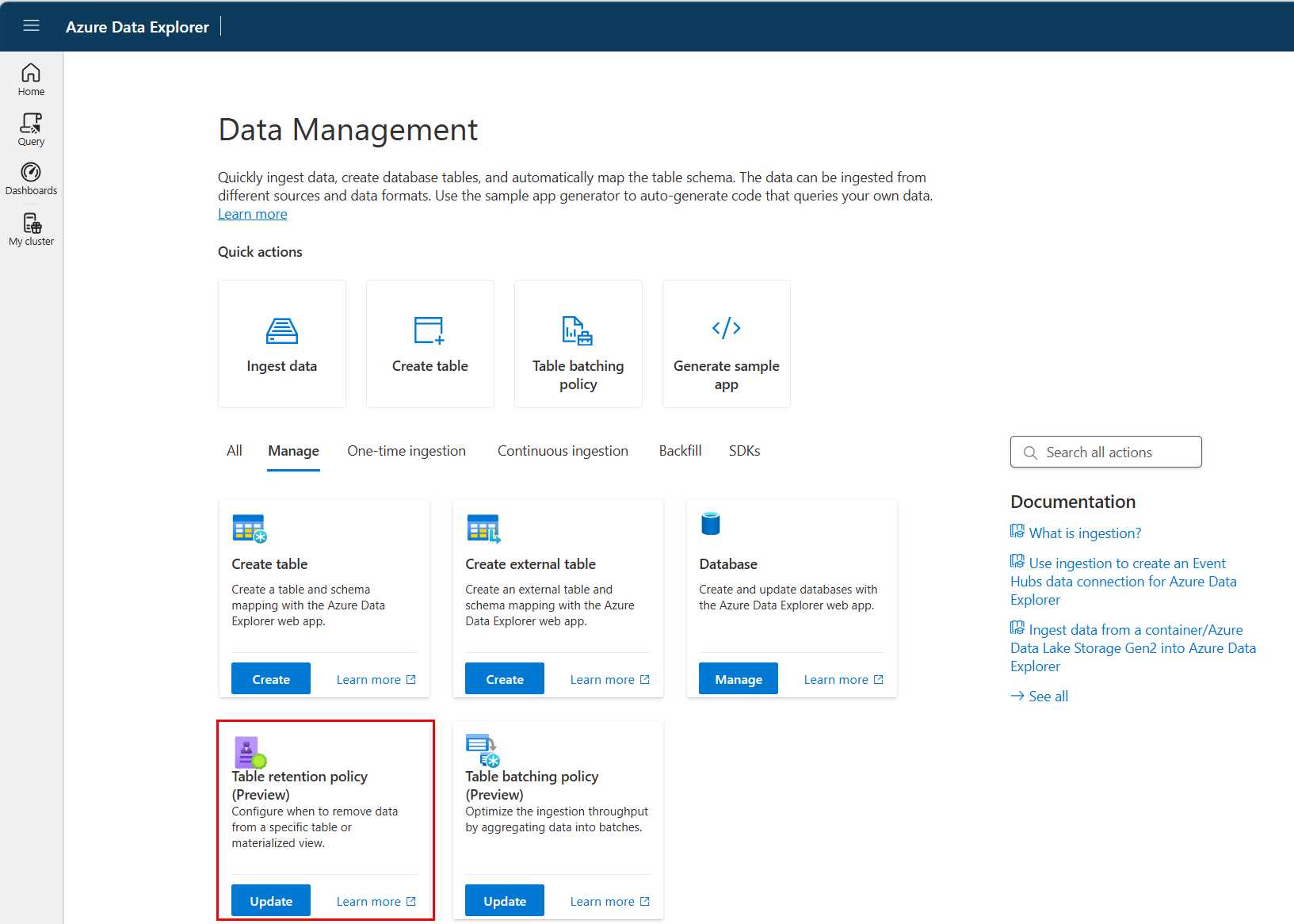Click the arrow icon beside See all
Image resolution: width=1294 pixels, height=924 pixels.
[x=1017, y=696]
